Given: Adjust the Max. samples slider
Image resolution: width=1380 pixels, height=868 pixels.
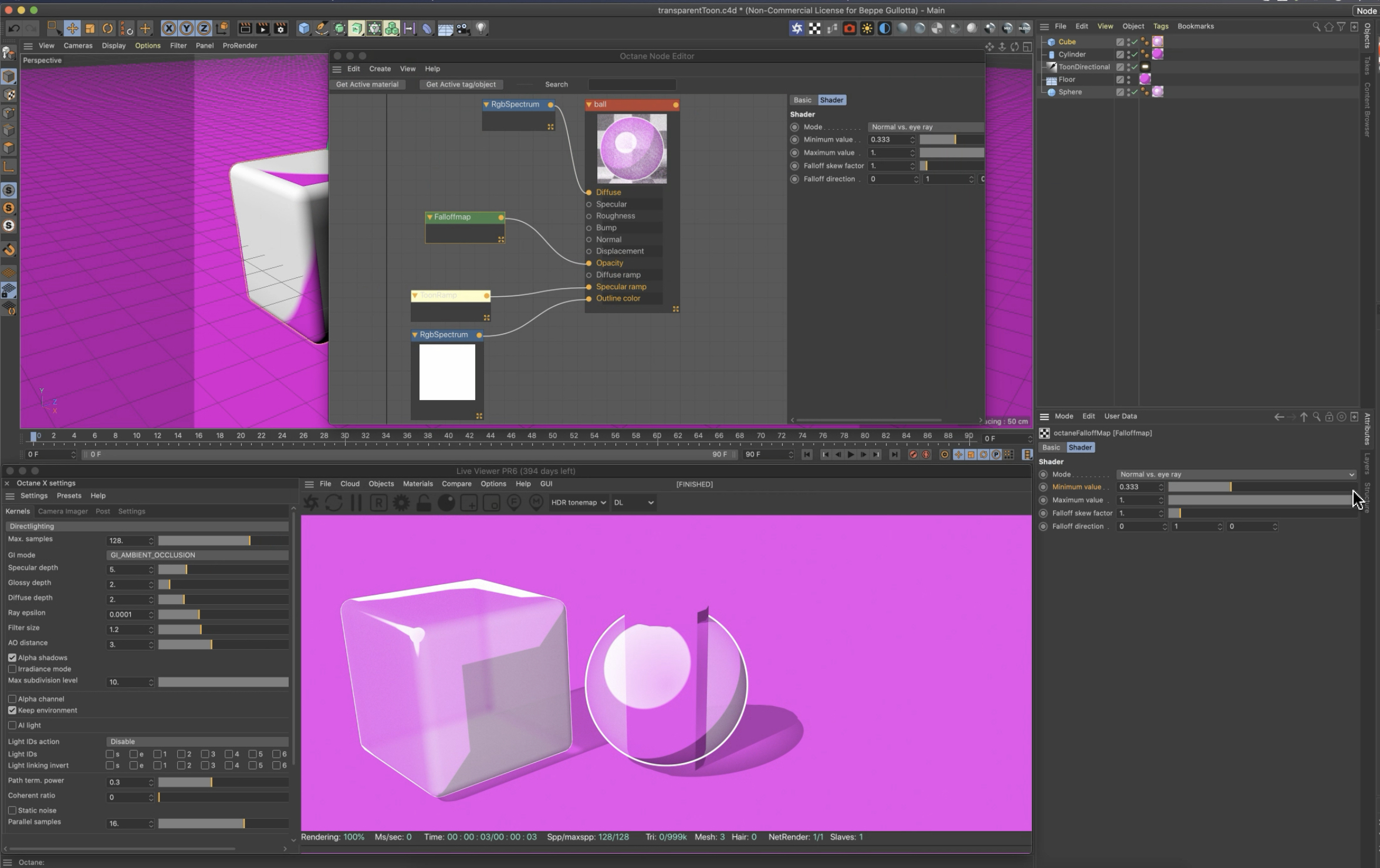Looking at the screenshot, I should 223,540.
